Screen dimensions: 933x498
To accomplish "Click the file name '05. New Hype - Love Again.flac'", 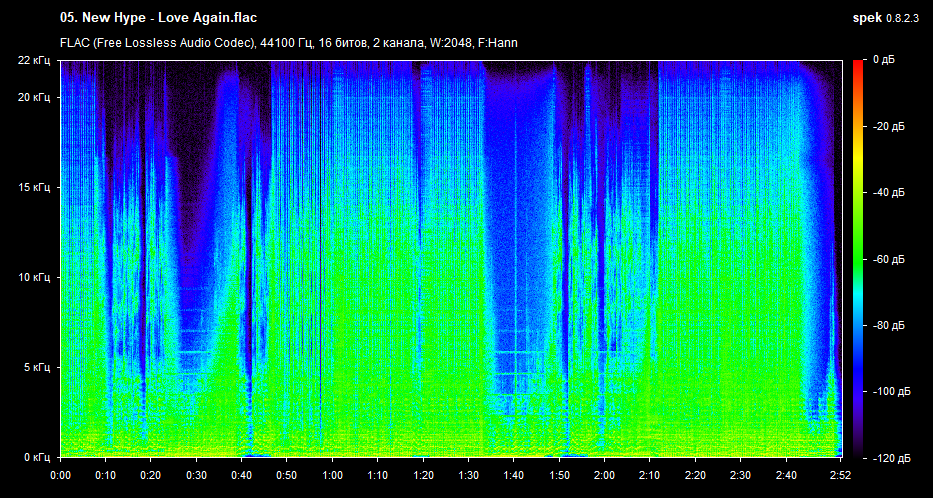I will (x=158, y=18).
